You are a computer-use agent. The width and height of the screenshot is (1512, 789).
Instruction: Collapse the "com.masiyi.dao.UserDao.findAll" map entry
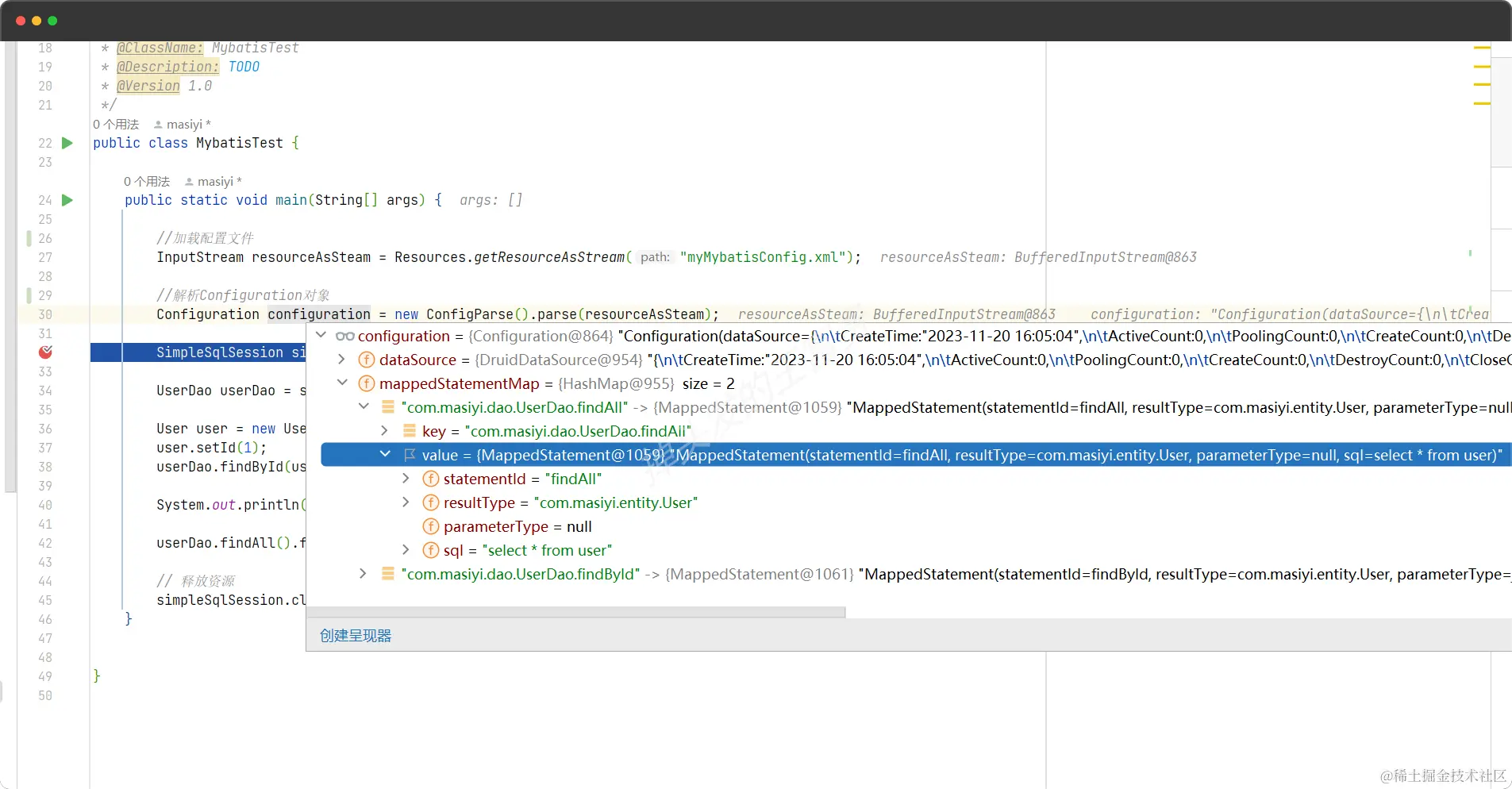pyautogui.click(x=364, y=406)
